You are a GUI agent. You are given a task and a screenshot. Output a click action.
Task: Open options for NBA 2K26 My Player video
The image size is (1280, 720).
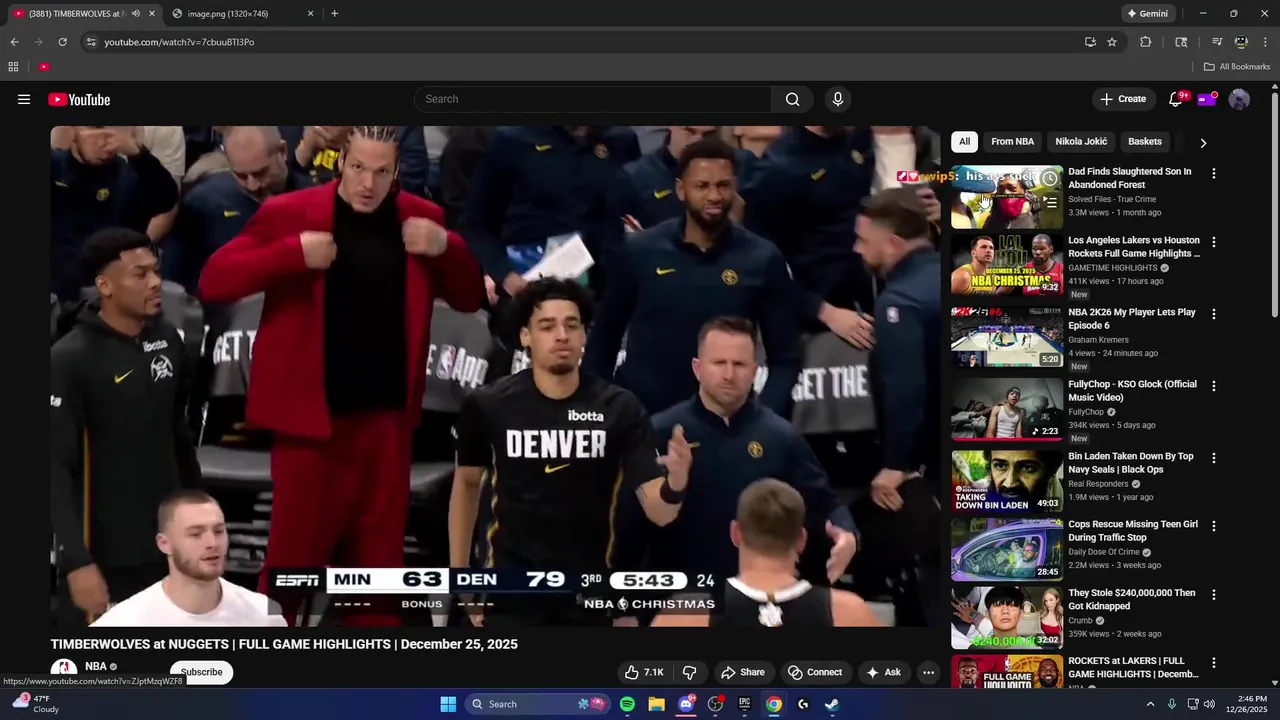[1214, 314]
